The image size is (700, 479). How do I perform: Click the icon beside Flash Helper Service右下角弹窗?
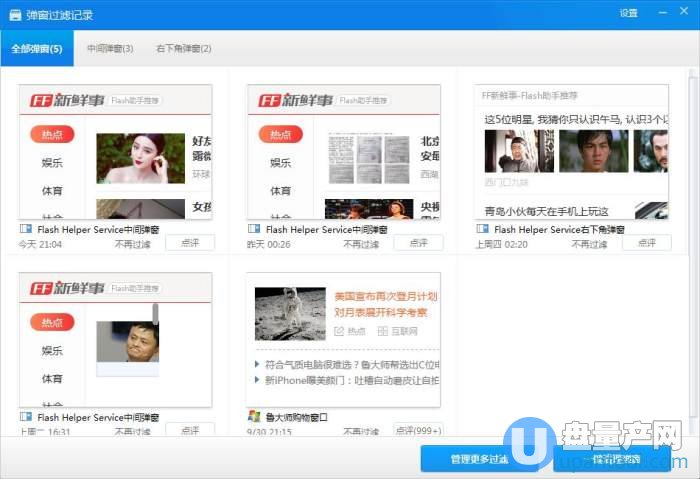pyautogui.click(x=483, y=229)
